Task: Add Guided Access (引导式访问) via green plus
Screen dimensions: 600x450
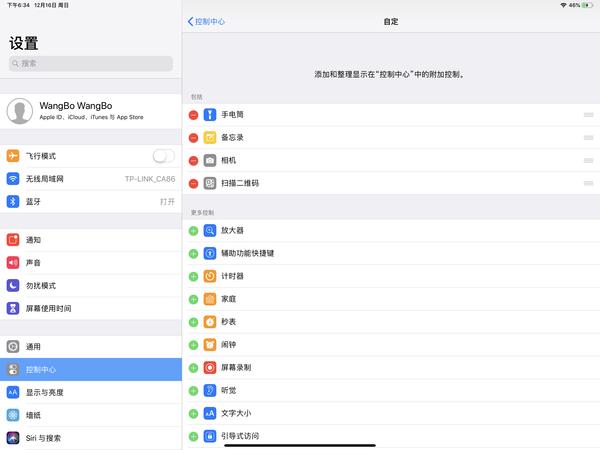Action: [x=194, y=436]
